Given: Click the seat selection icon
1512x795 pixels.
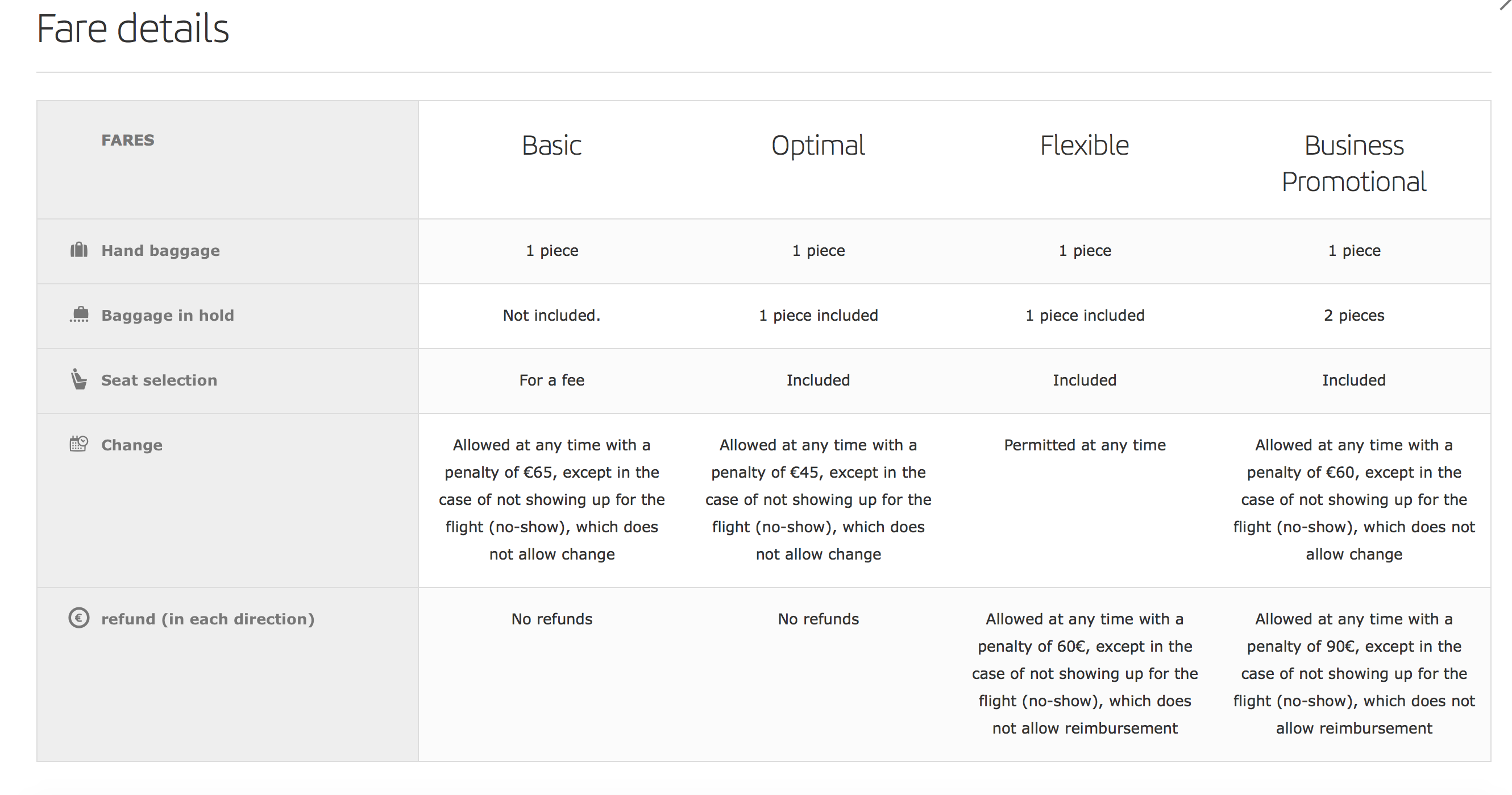Looking at the screenshot, I should [x=78, y=379].
